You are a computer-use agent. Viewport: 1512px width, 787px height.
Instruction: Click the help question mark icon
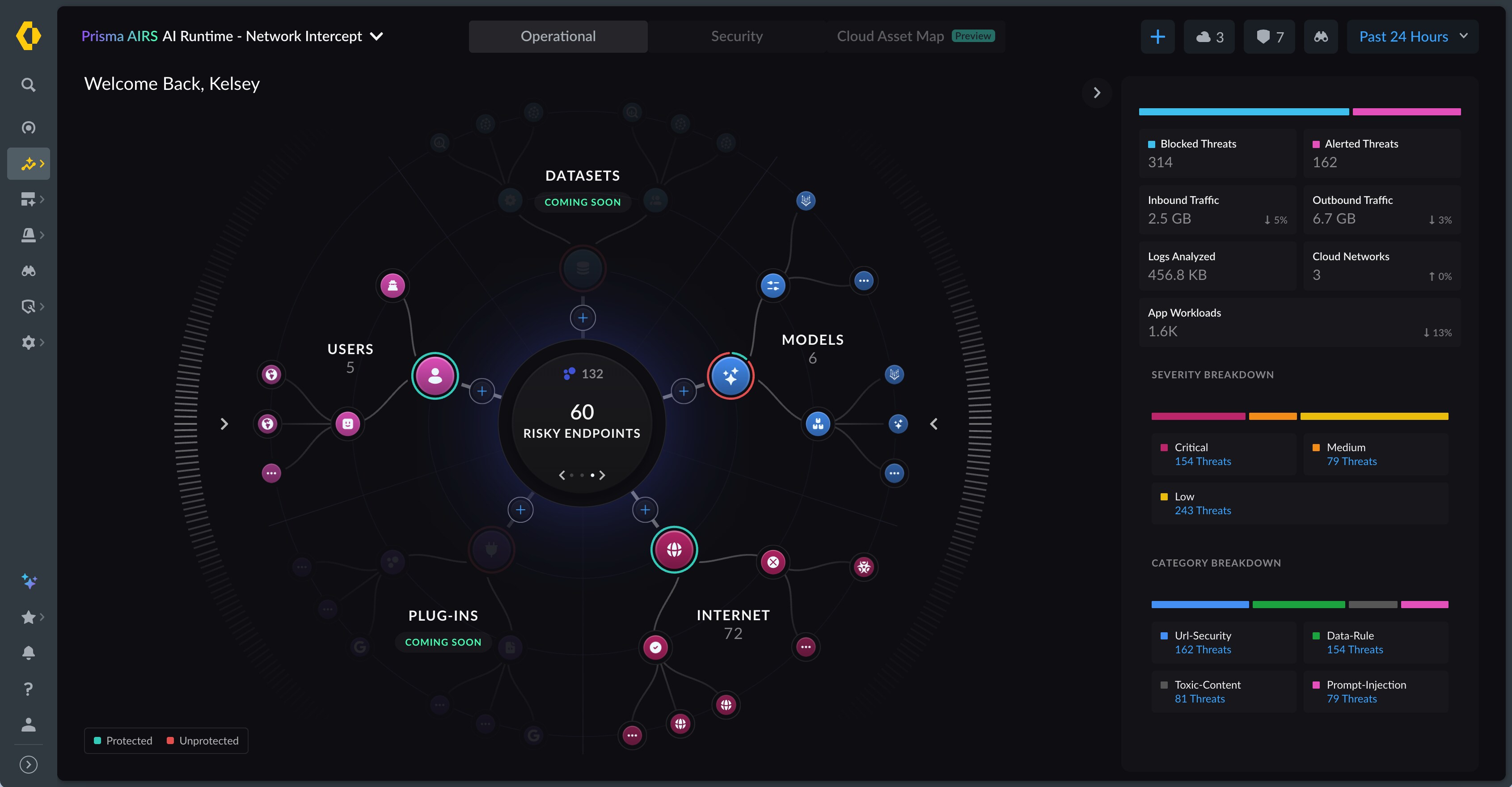(28, 689)
